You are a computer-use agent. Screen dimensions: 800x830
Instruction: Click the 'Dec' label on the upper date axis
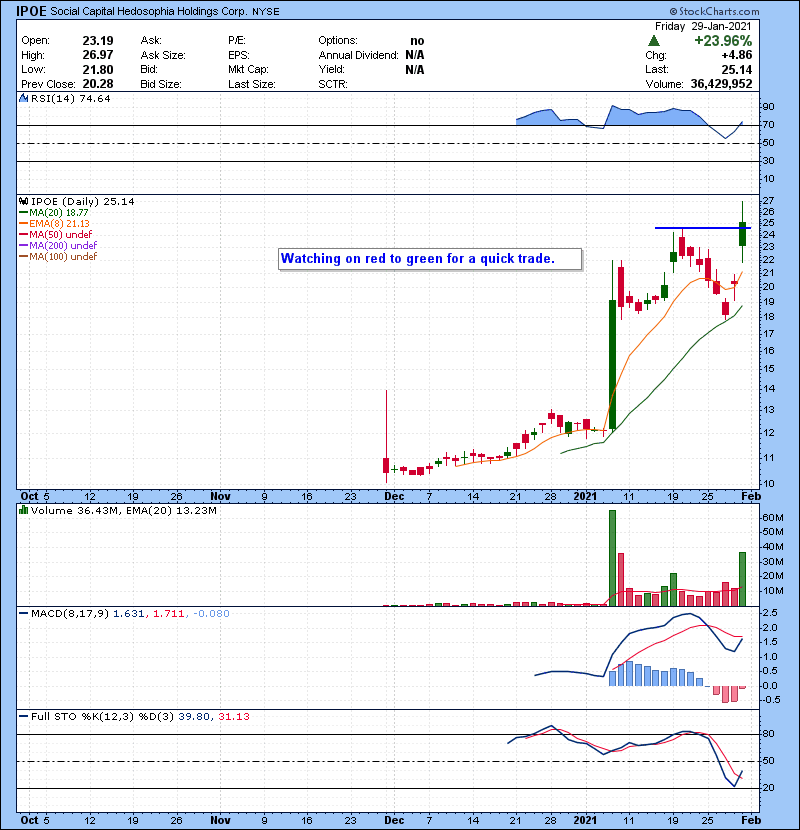coord(394,496)
